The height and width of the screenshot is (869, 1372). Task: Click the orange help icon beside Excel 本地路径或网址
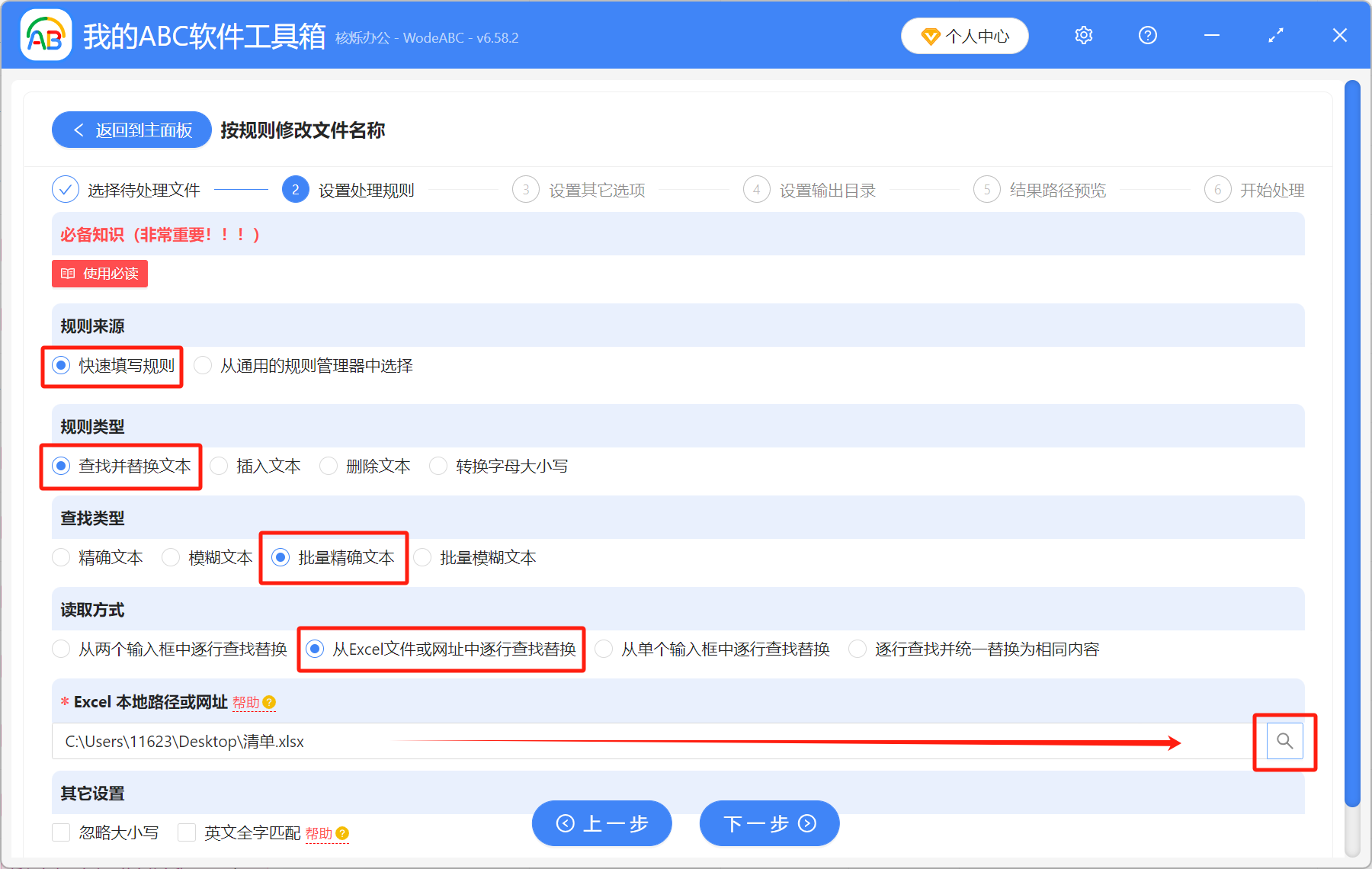point(268,702)
